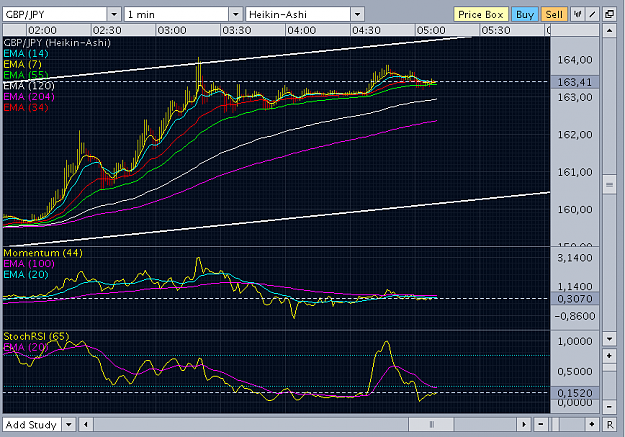
Task: Select the EMA (55) legend label
Action: click(x=26, y=75)
